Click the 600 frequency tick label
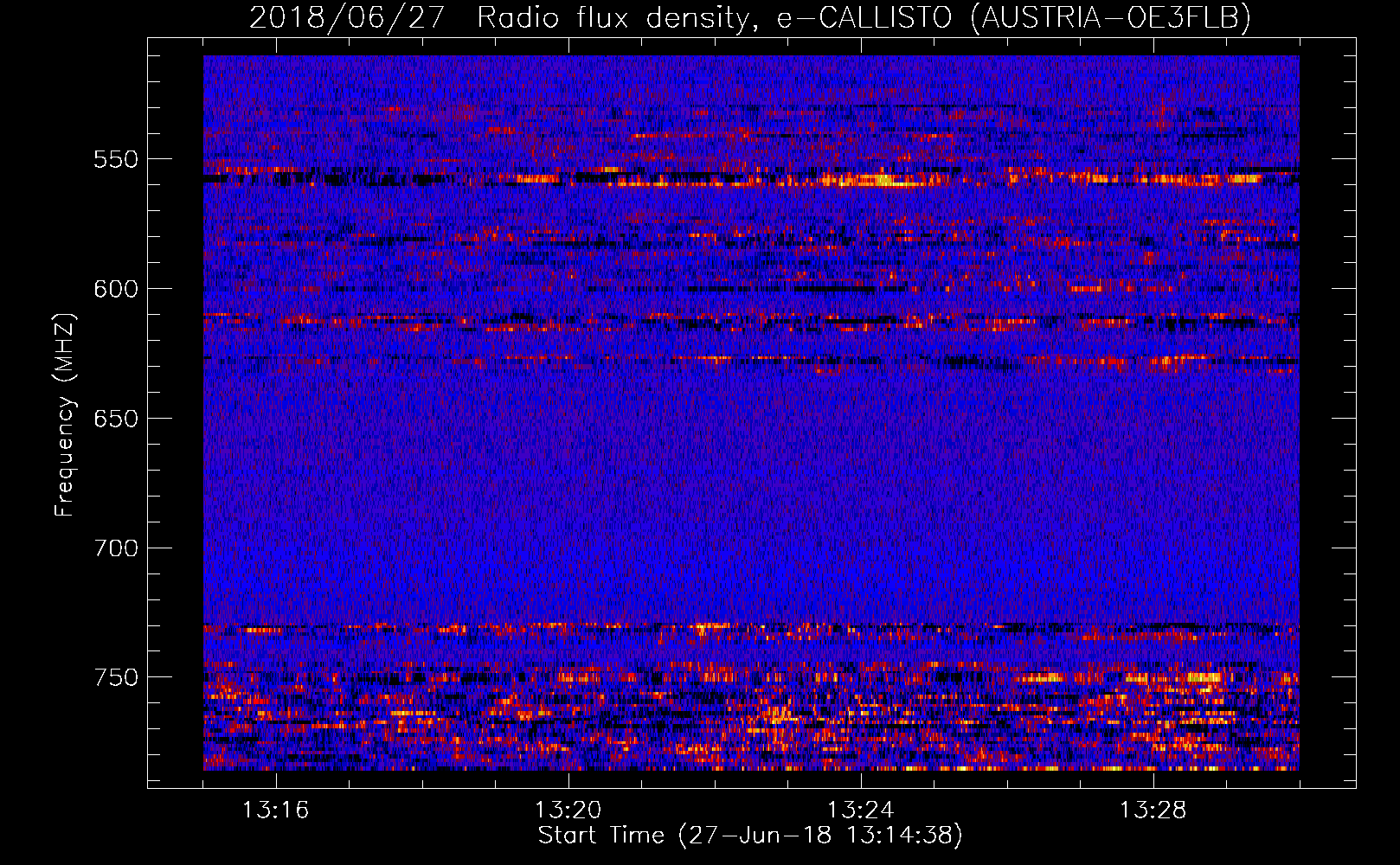1400x865 pixels. [x=116, y=289]
